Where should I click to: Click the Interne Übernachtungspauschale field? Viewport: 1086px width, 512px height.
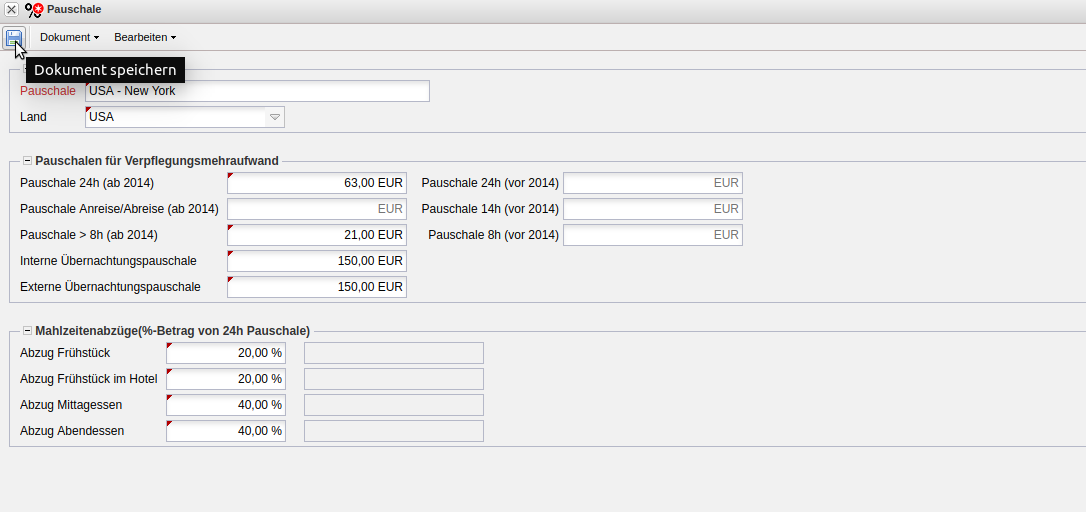click(x=316, y=261)
